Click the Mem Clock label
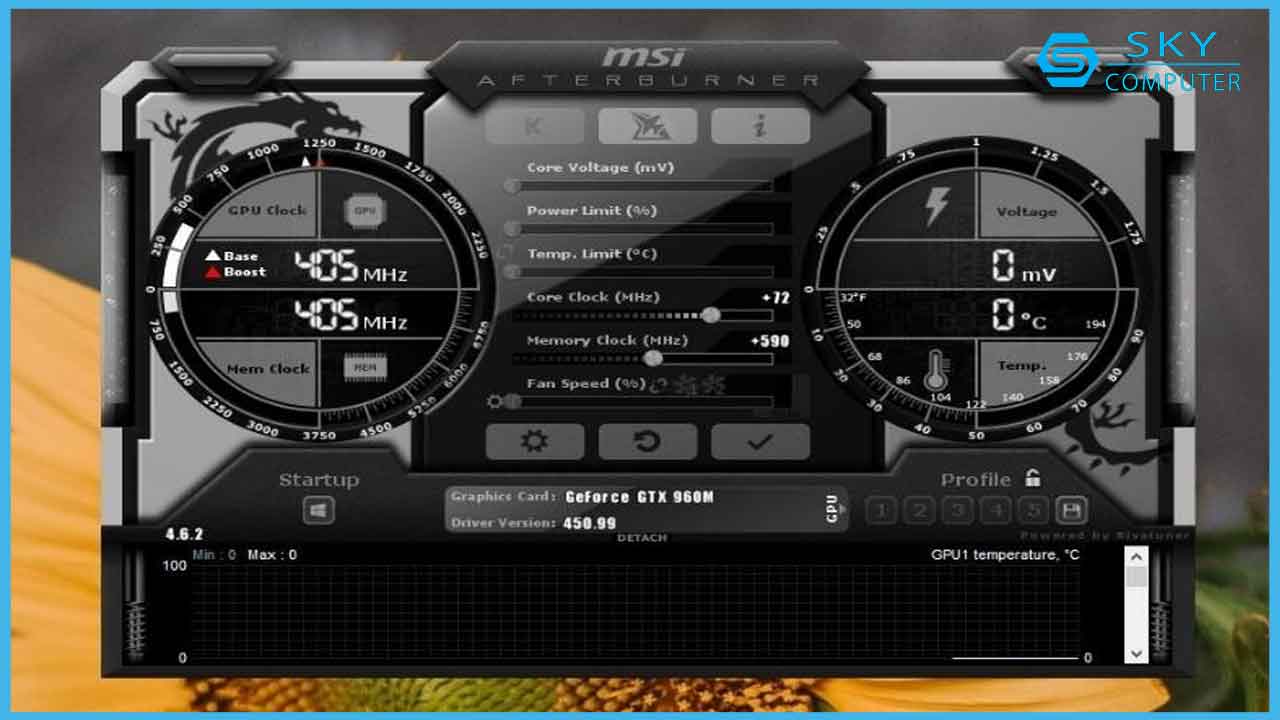Viewport: 1280px width, 720px height. (x=267, y=369)
